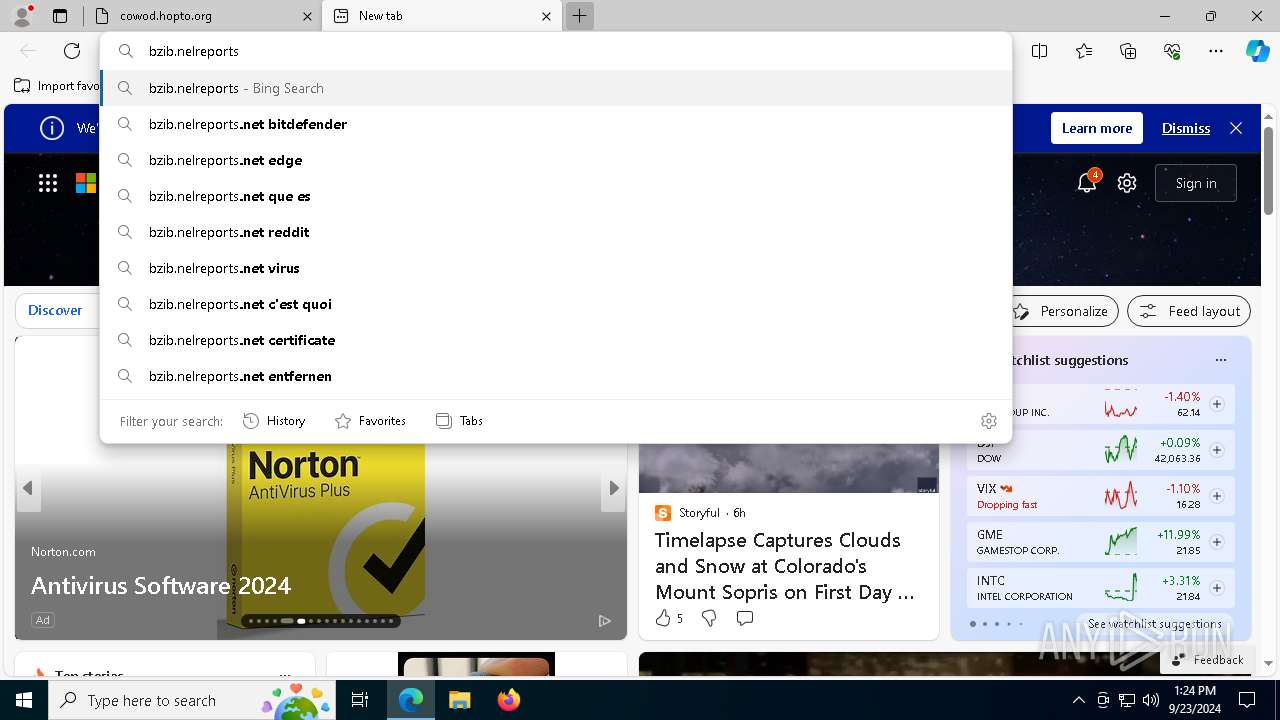The image size is (1280, 720).
Task: Open Task View on taskbar
Action: 360,700
